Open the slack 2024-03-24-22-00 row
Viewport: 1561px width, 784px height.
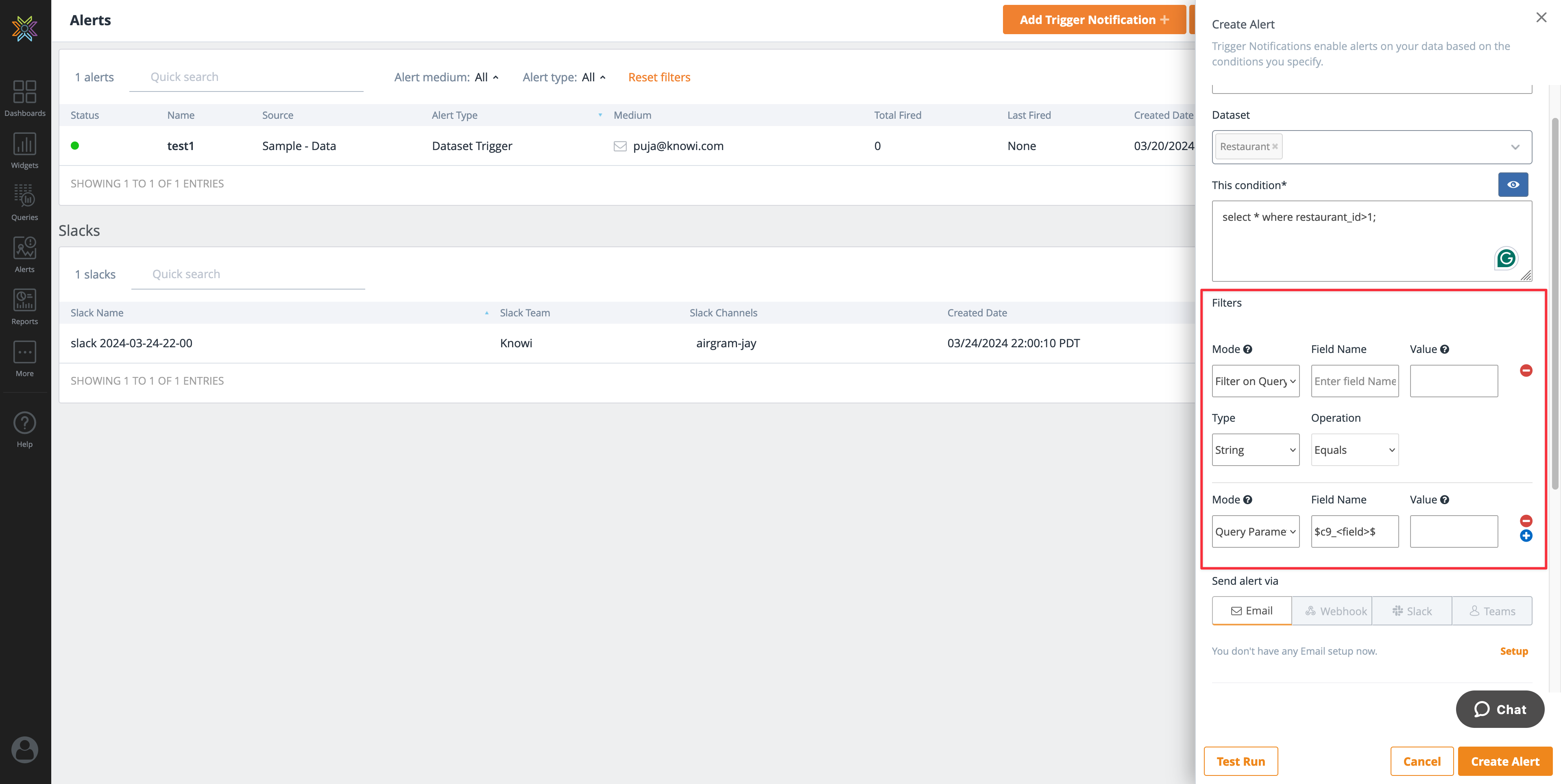(627, 343)
